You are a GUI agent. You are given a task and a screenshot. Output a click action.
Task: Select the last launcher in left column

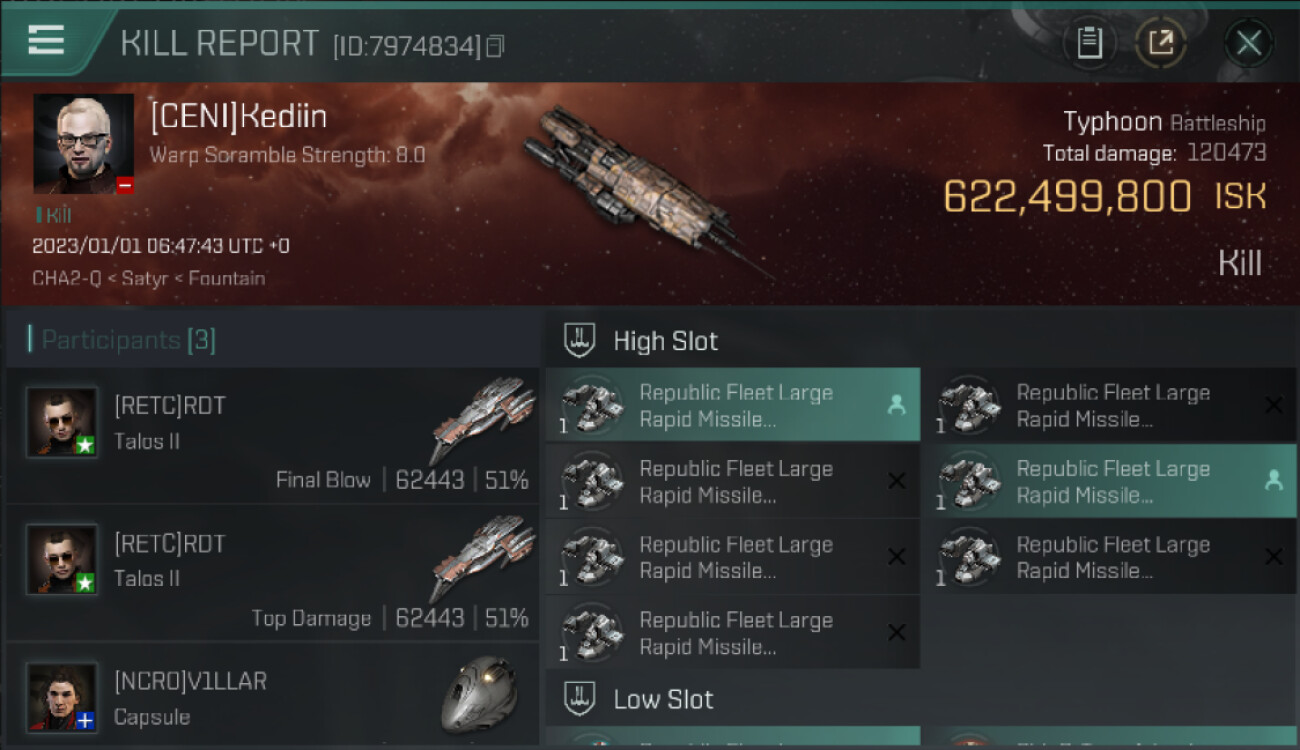(733, 633)
